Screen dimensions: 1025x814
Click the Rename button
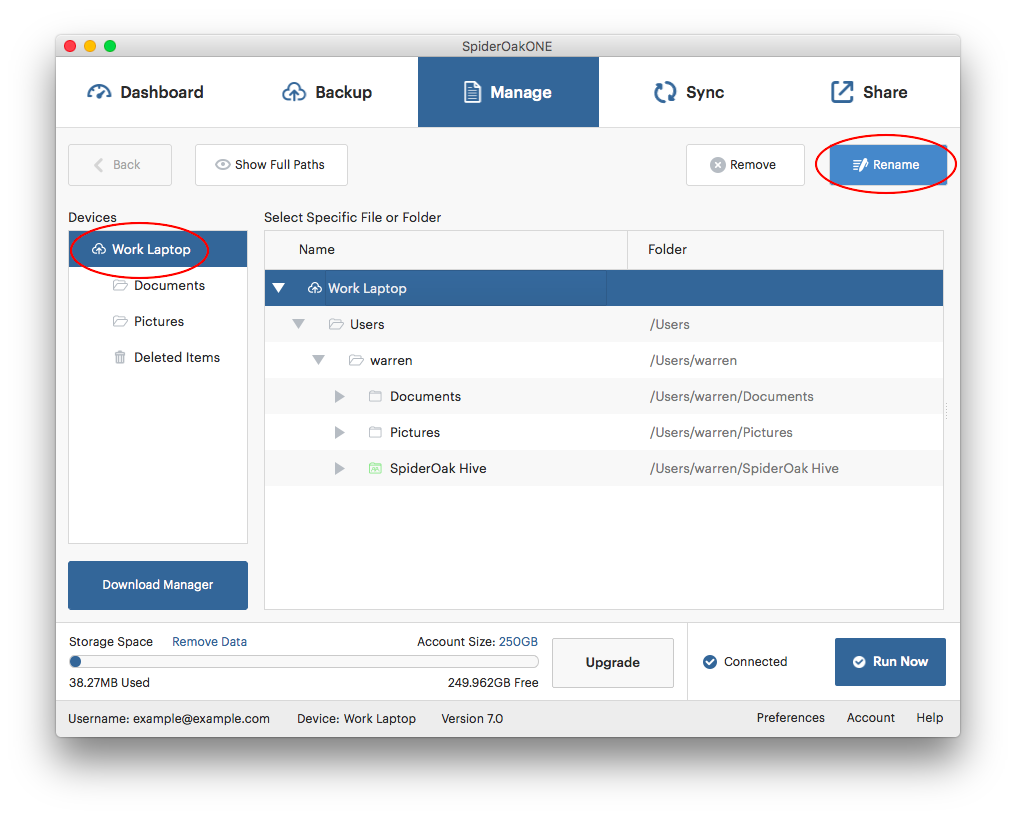pos(888,165)
